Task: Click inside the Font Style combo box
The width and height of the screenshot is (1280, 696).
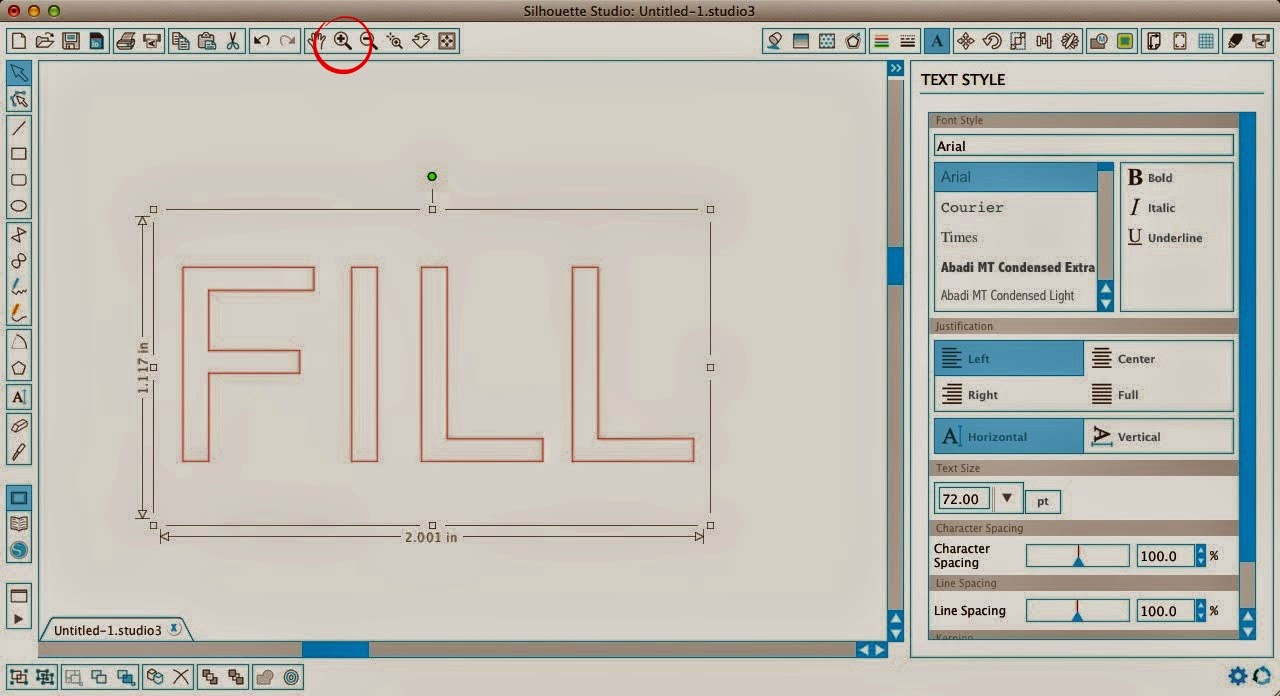Action: tap(1083, 145)
